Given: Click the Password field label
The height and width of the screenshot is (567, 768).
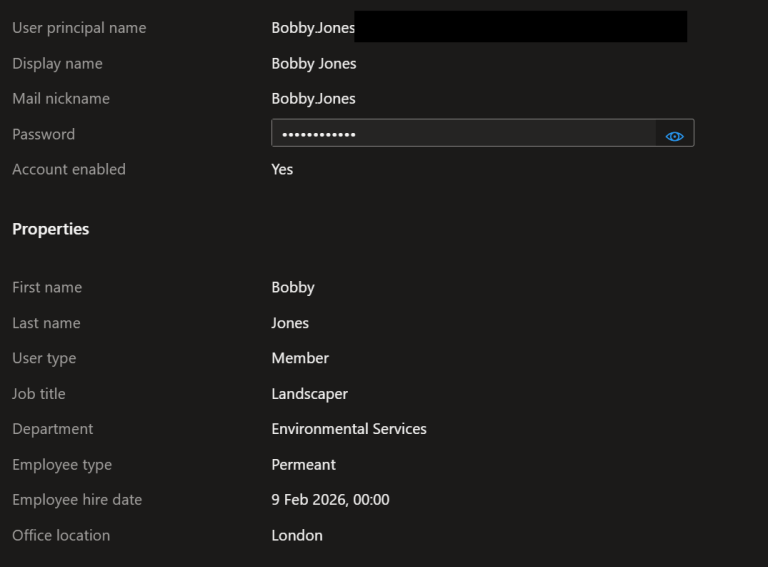Looking at the screenshot, I should coord(43,134).
